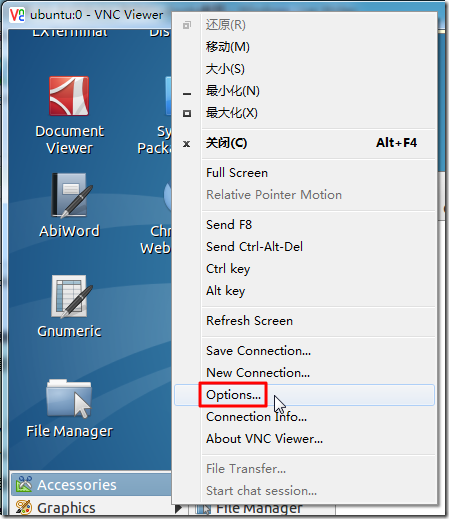Choose 大小(S) in the system menu
The image size is (449, 519).
pyautogui.click(x=304, y=69)
